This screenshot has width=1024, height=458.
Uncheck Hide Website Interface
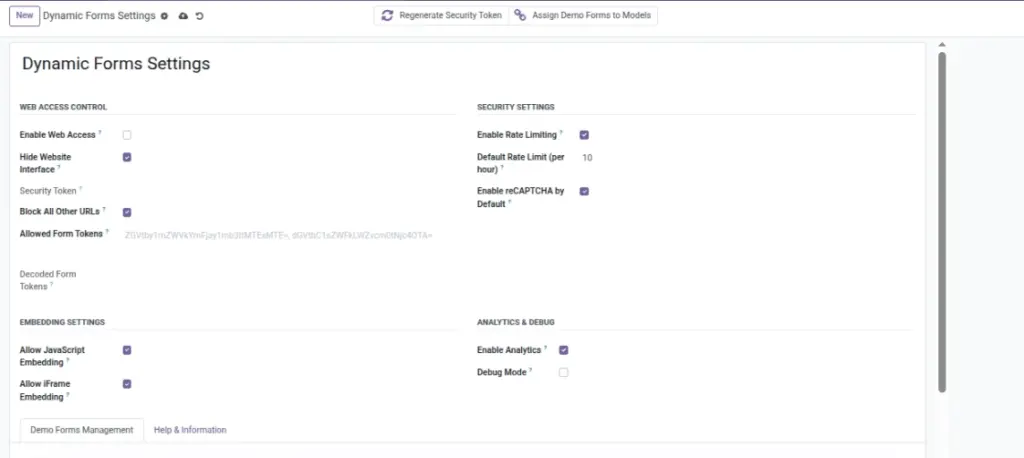tap(127, 157)
